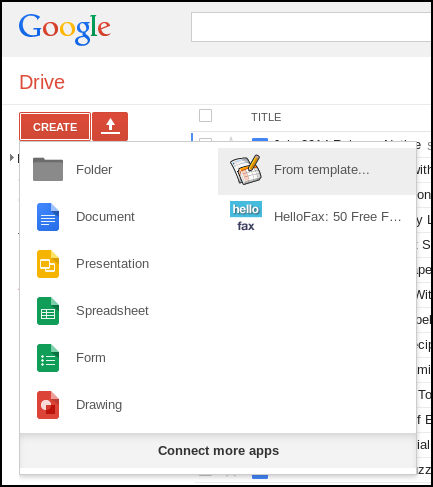The height and width of the screenshot is (487, 433).
Task: Expand the sidebar tree arrow
Action: click(x=12, y=157)
